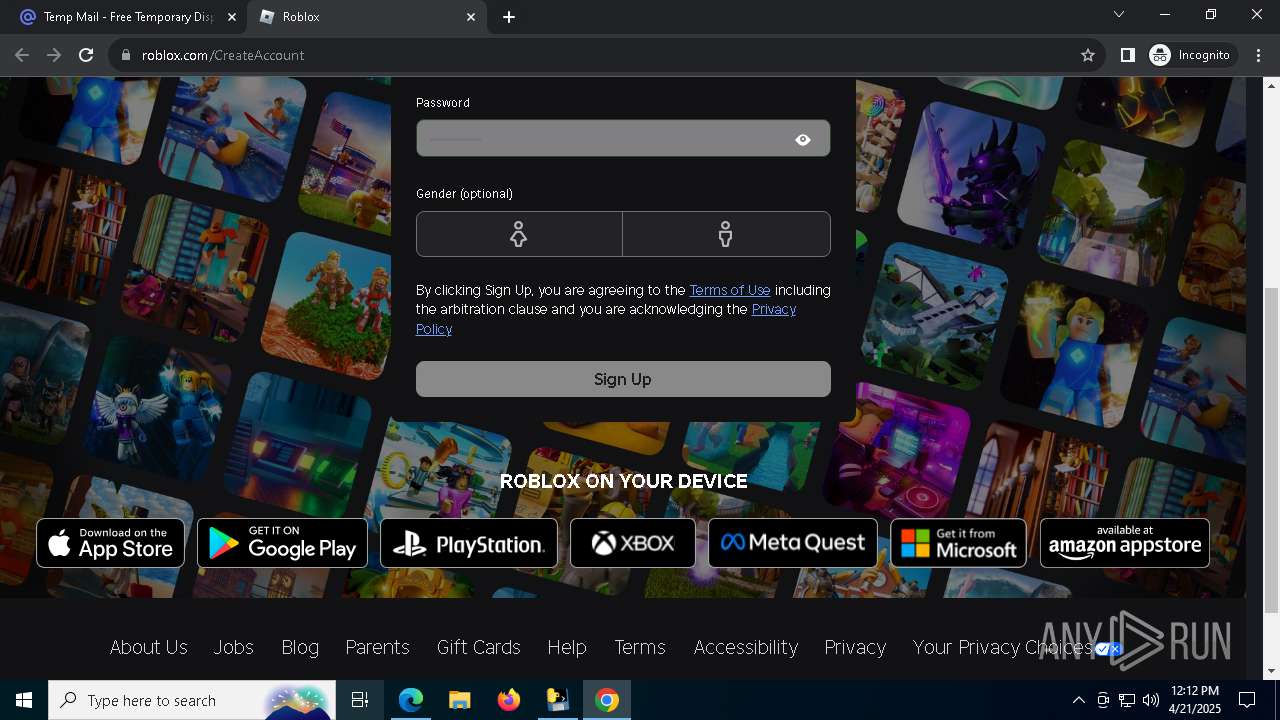Open the Parents footer link
The image size is (1280, 720).
tap(377, 647)
